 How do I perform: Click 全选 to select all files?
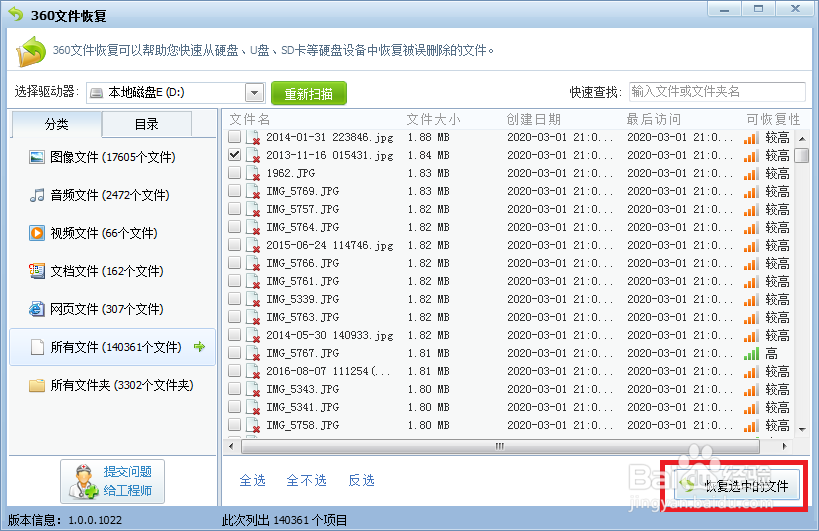252,480
